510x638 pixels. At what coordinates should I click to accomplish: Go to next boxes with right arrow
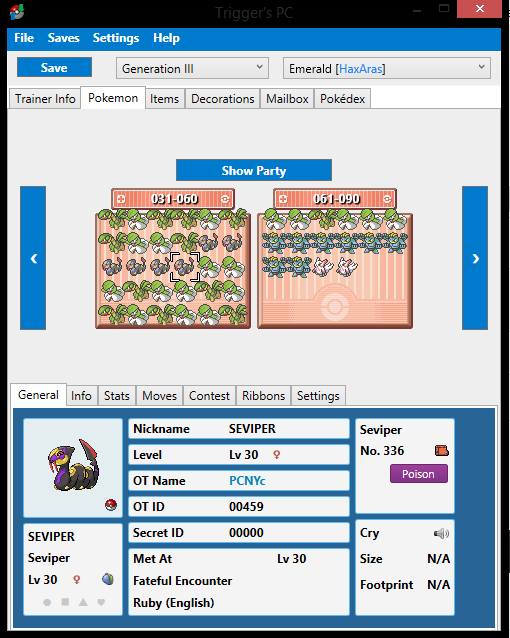pos(475,258)
